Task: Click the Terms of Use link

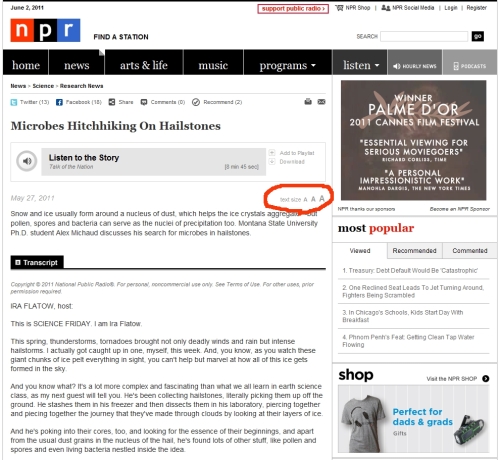Action: point(242,284)
